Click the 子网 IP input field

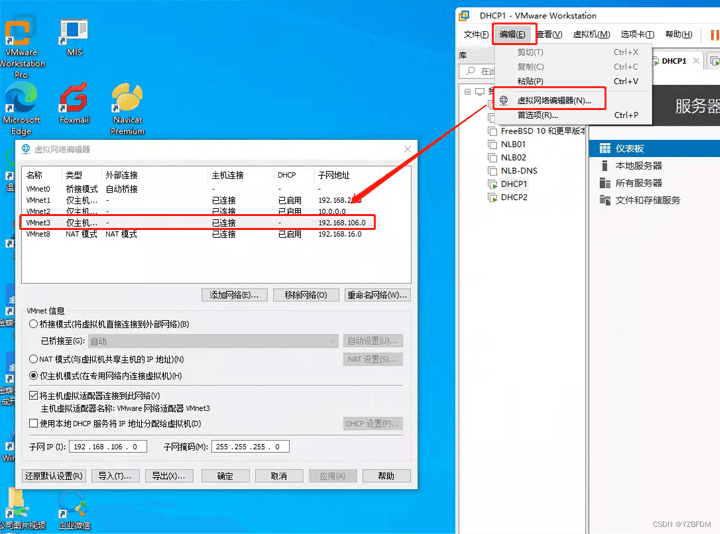[108, 447]
